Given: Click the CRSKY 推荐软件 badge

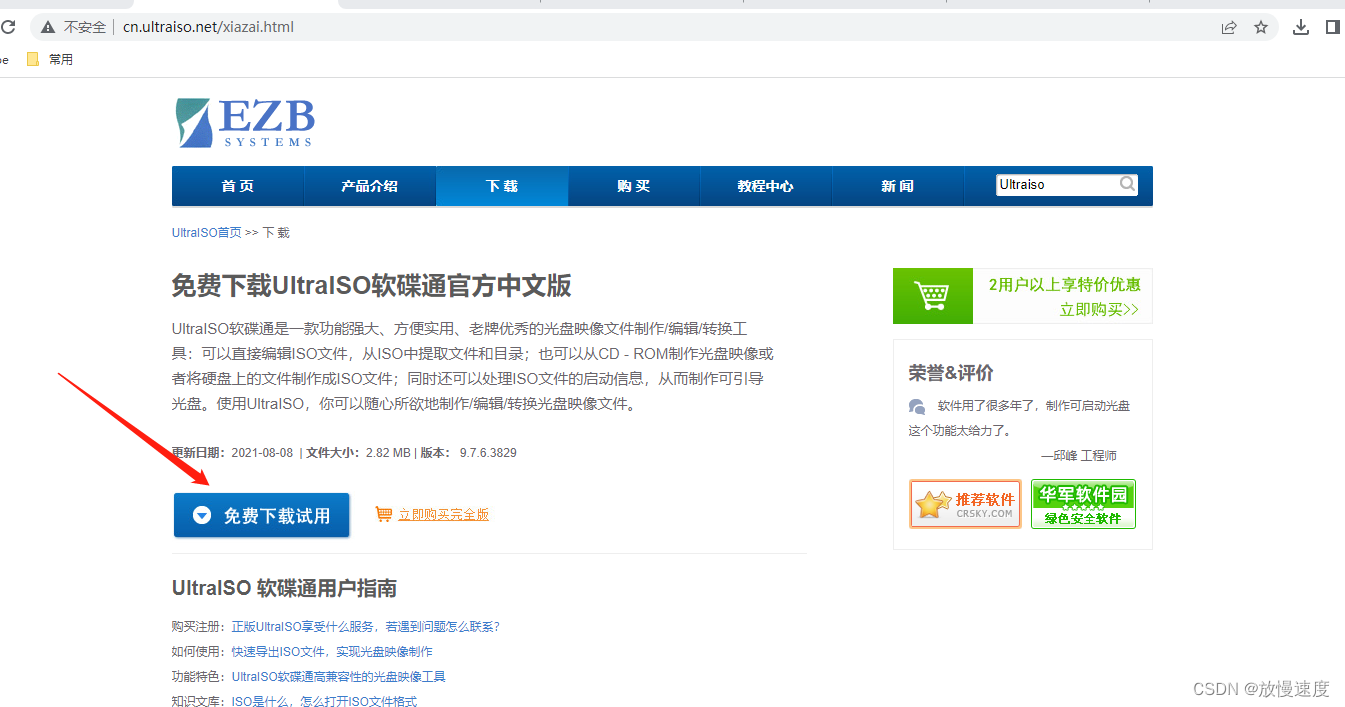Looking at the screenshot, I should (x=965, y=504).
